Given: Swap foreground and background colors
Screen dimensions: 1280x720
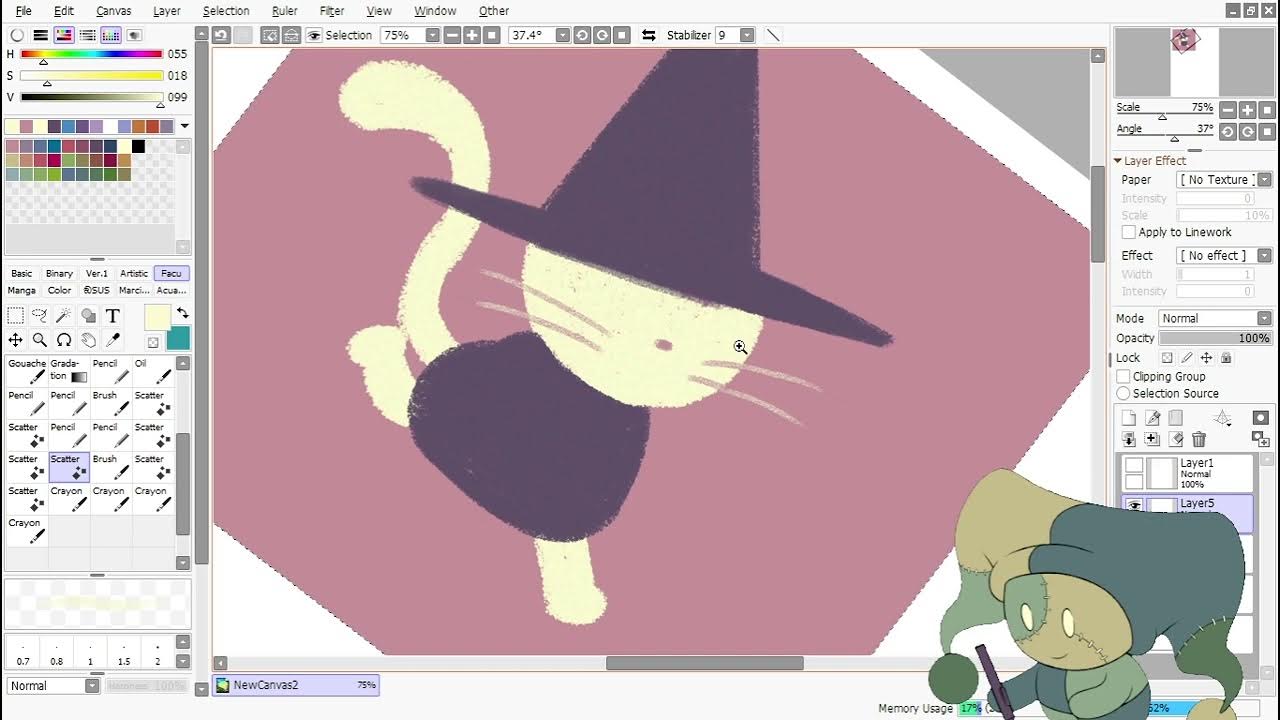Looking at the screenshot, I should tap(182, 313).
